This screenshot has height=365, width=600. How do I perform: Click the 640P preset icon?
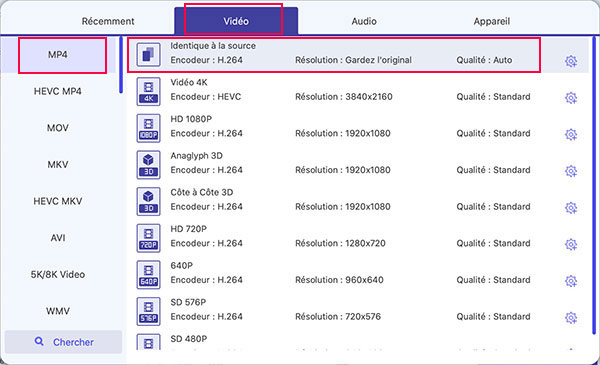pyautogui.click(x=148, y=275)
